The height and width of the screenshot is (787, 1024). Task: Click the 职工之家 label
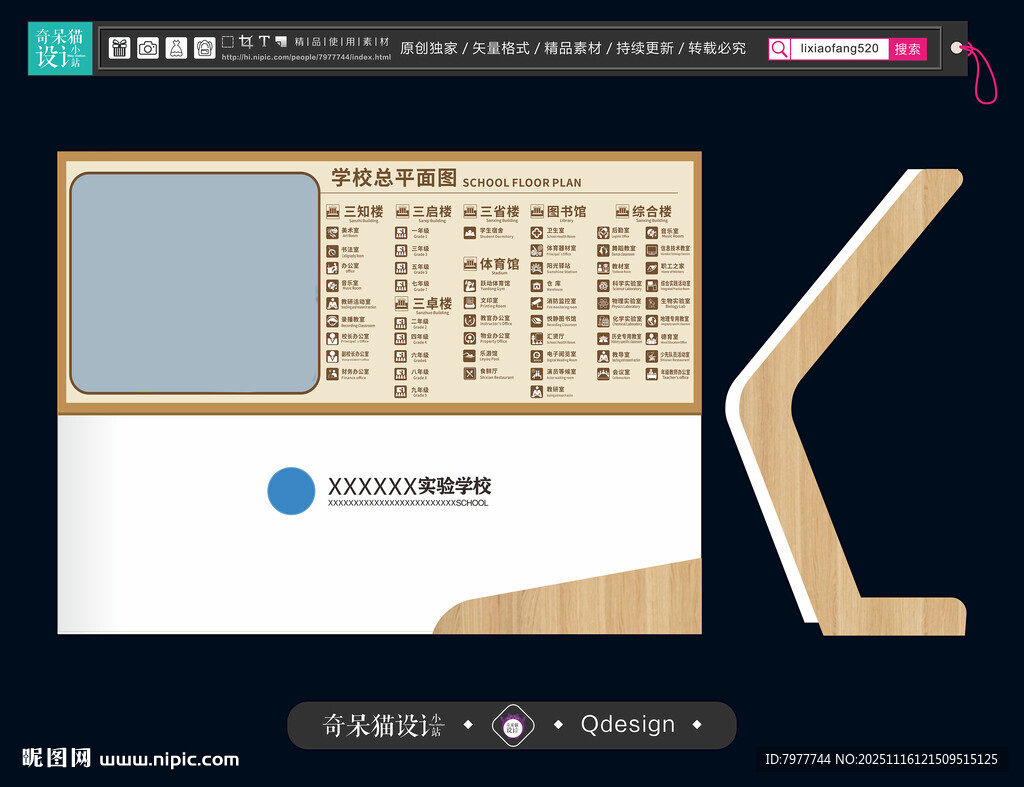[x=673, y=266]
